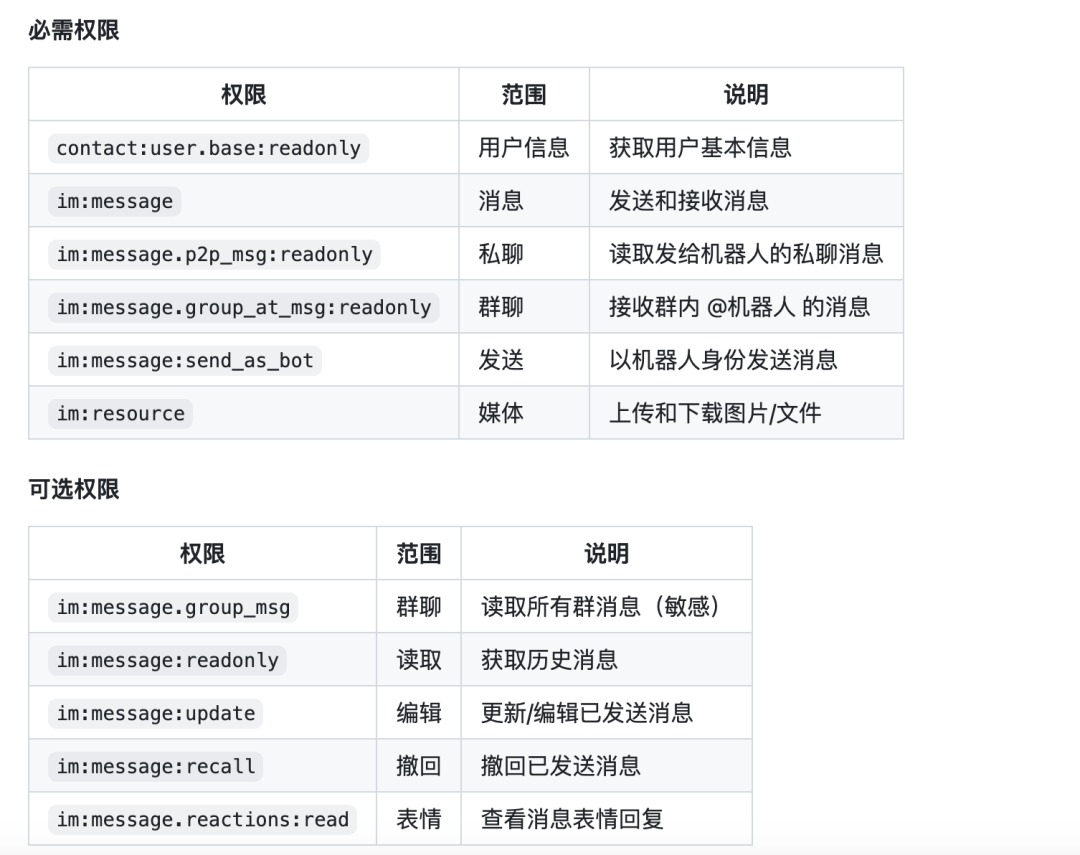Click 权限 header in required permissions table
The height and width of the screenshot is (855, 1080).
[x=244, y=94]
